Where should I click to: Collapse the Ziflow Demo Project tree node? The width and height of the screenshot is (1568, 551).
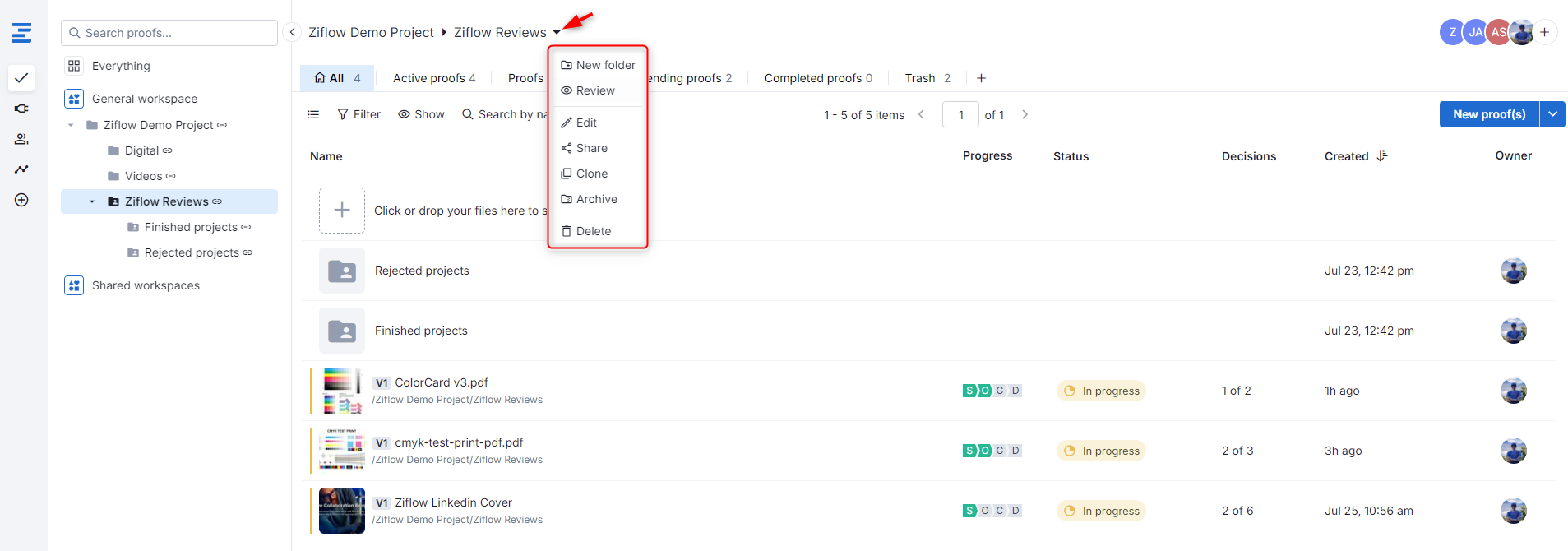pyautogui.click(x=71, y=125)
